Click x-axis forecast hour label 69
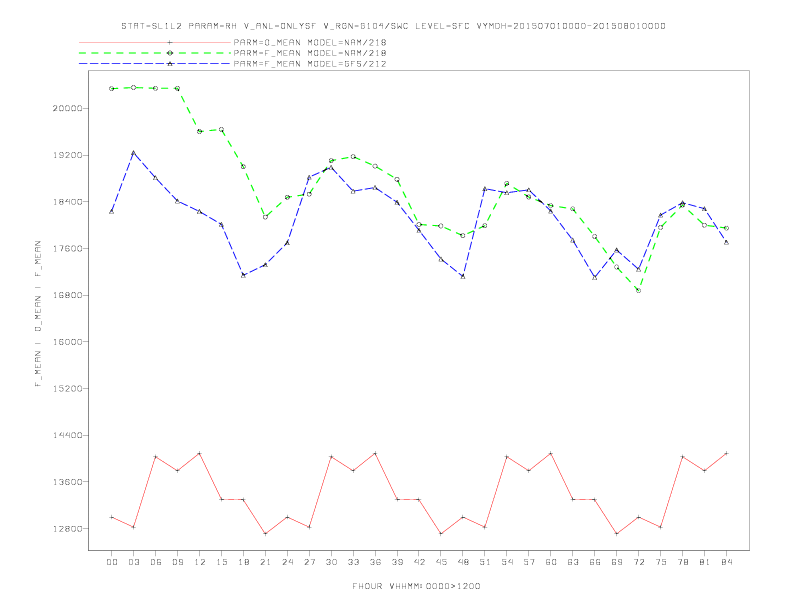This screenshot has height=612, width=792. click(617, 562)
